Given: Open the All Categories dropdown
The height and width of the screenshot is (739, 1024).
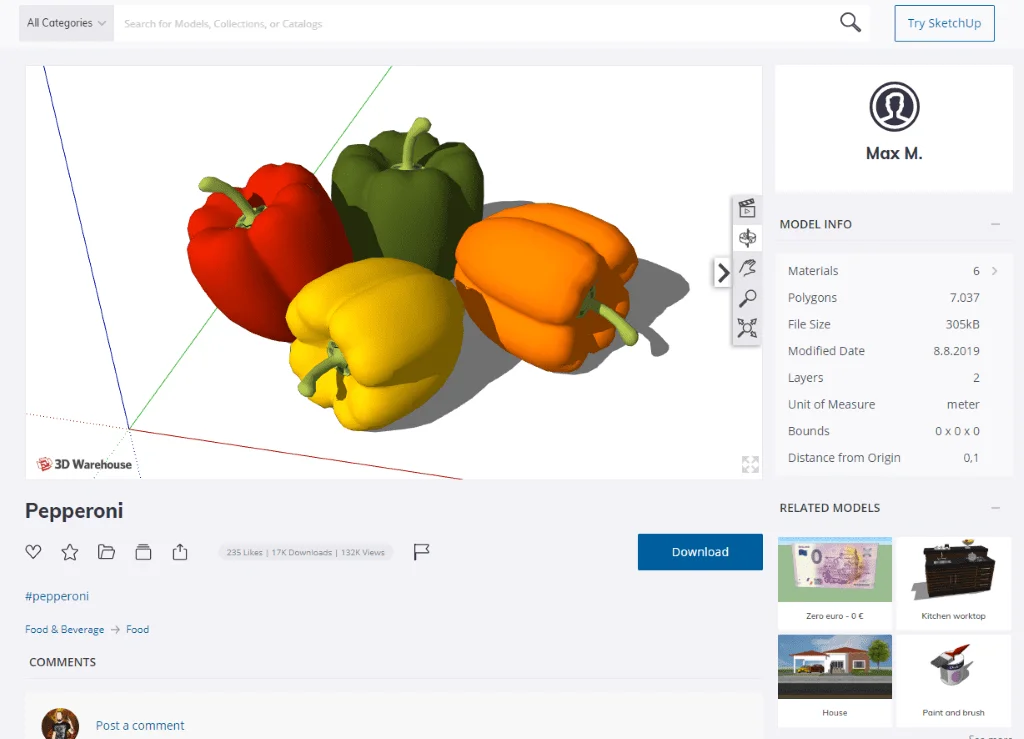Looking at the screenshot, I should pyautogui.click(x=66, y=23).
